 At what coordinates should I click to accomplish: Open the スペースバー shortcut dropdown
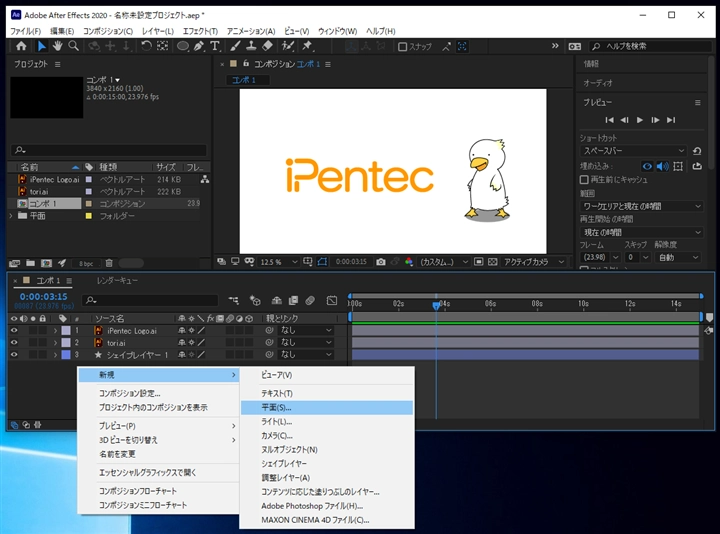[x=634, y=151]
